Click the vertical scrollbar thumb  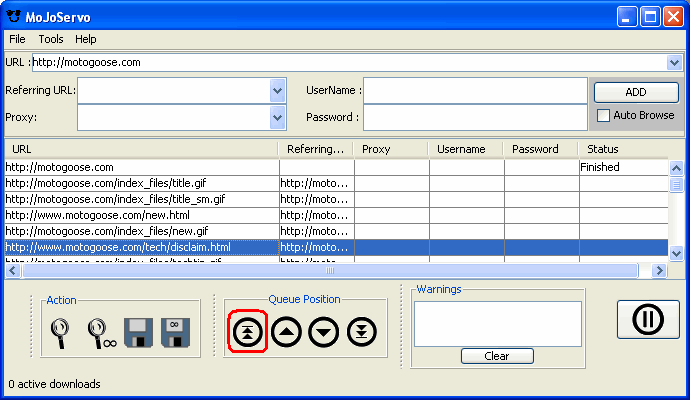(676, 184)
